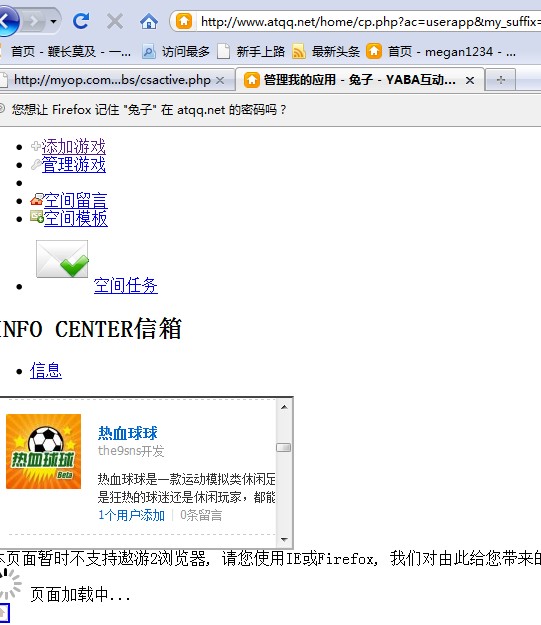Open the 管理游戏 link
The image size is (541, 625).
[x=74, y=165]
